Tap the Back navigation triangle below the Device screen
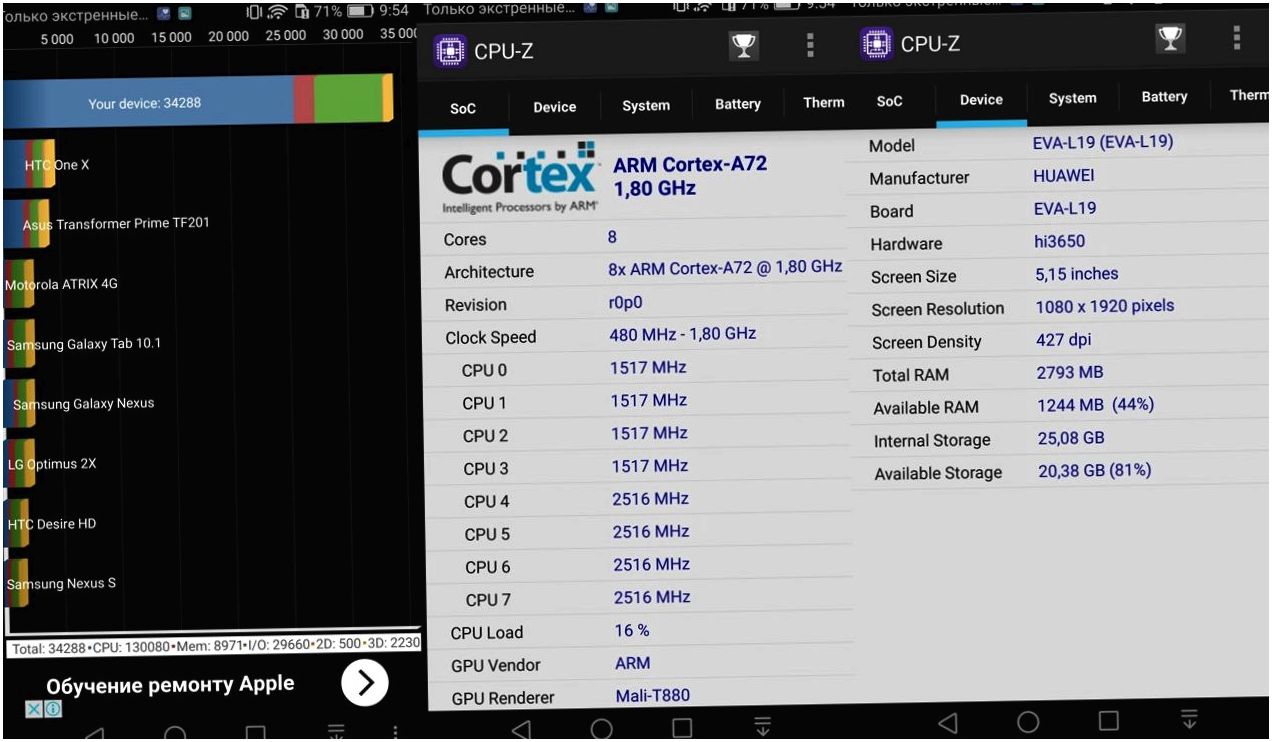 pos(947,722)
